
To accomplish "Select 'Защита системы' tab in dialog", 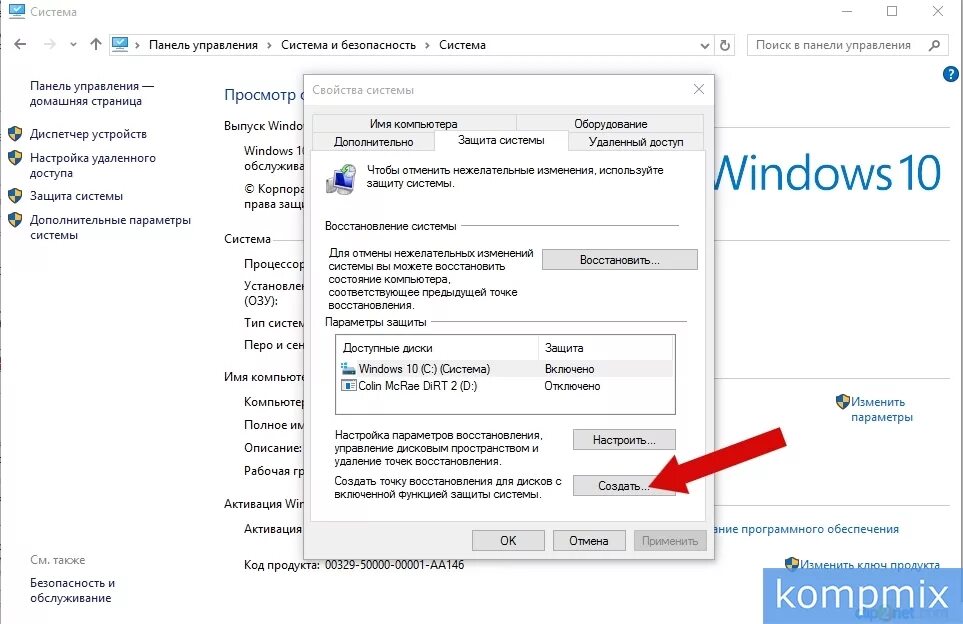I will click(x=501, y=140).
